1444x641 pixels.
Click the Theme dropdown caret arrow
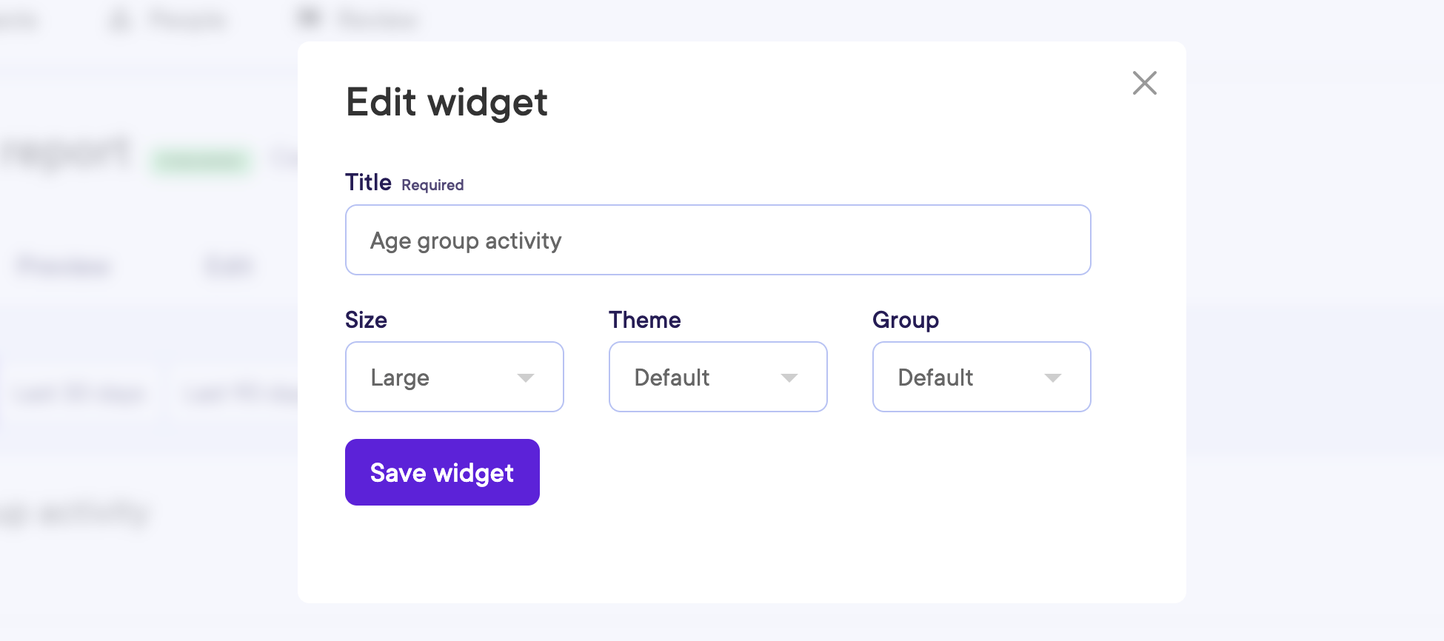(789, 378)
